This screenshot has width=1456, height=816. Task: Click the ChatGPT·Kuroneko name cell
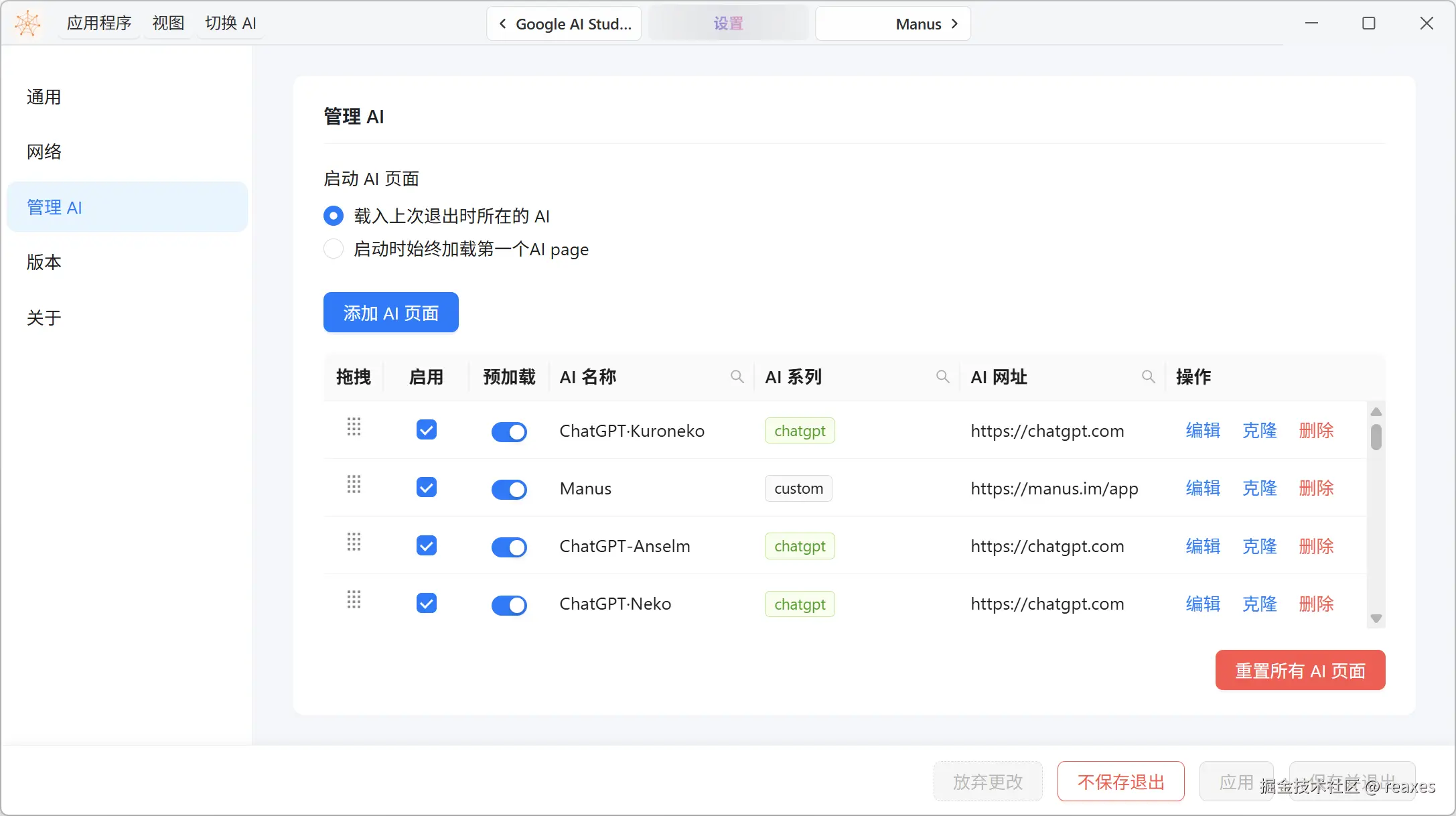click(x=632, y=431)
